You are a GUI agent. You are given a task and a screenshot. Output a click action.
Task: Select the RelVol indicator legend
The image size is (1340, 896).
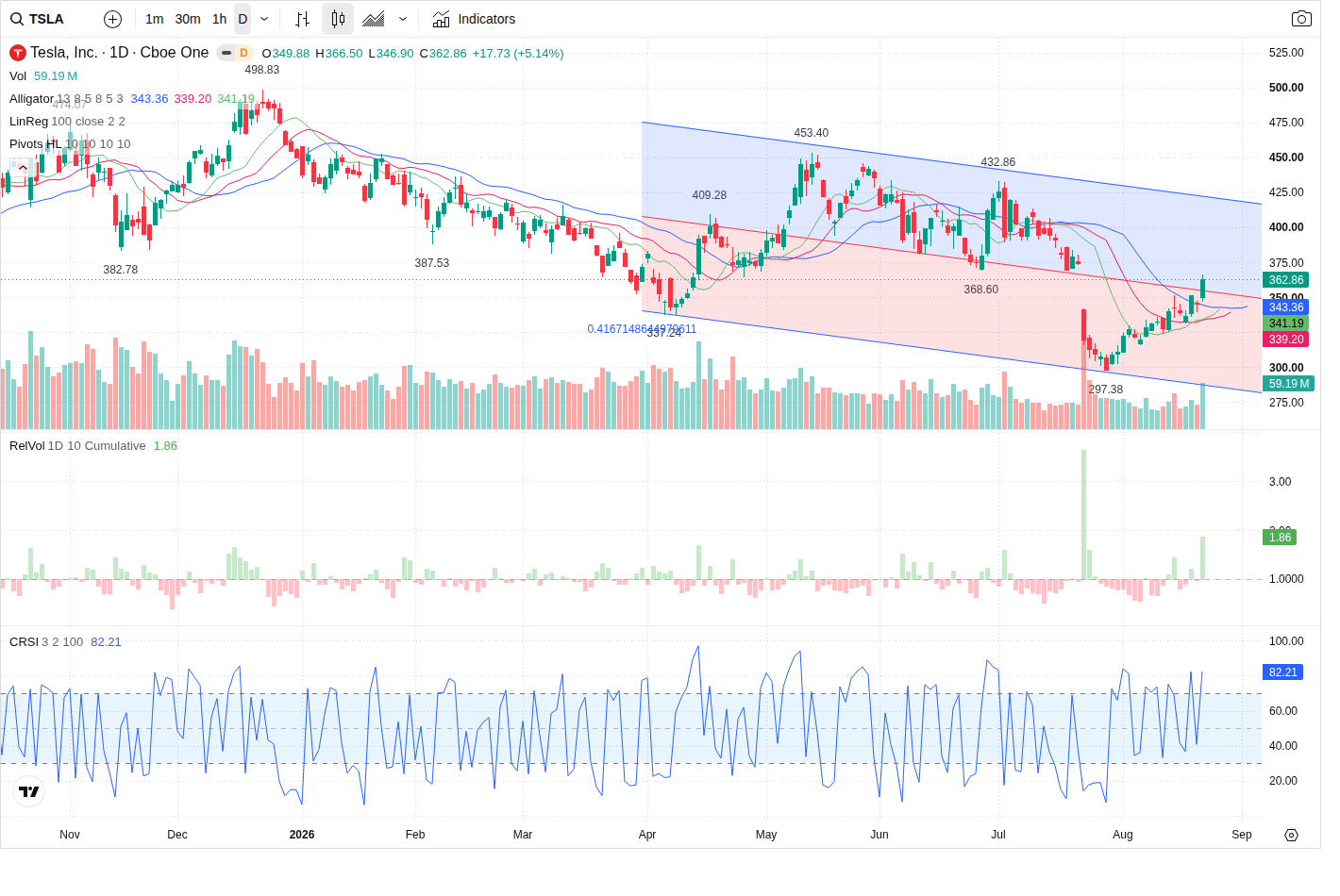pyautogui.click(x=26, y=446)
